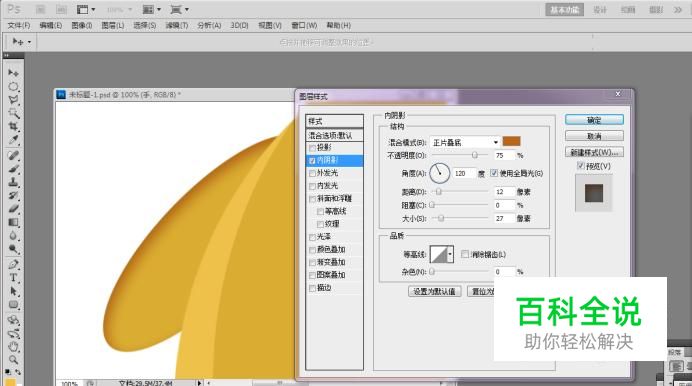
Task: Select the Dodge tool
Action: coord(13,249)
